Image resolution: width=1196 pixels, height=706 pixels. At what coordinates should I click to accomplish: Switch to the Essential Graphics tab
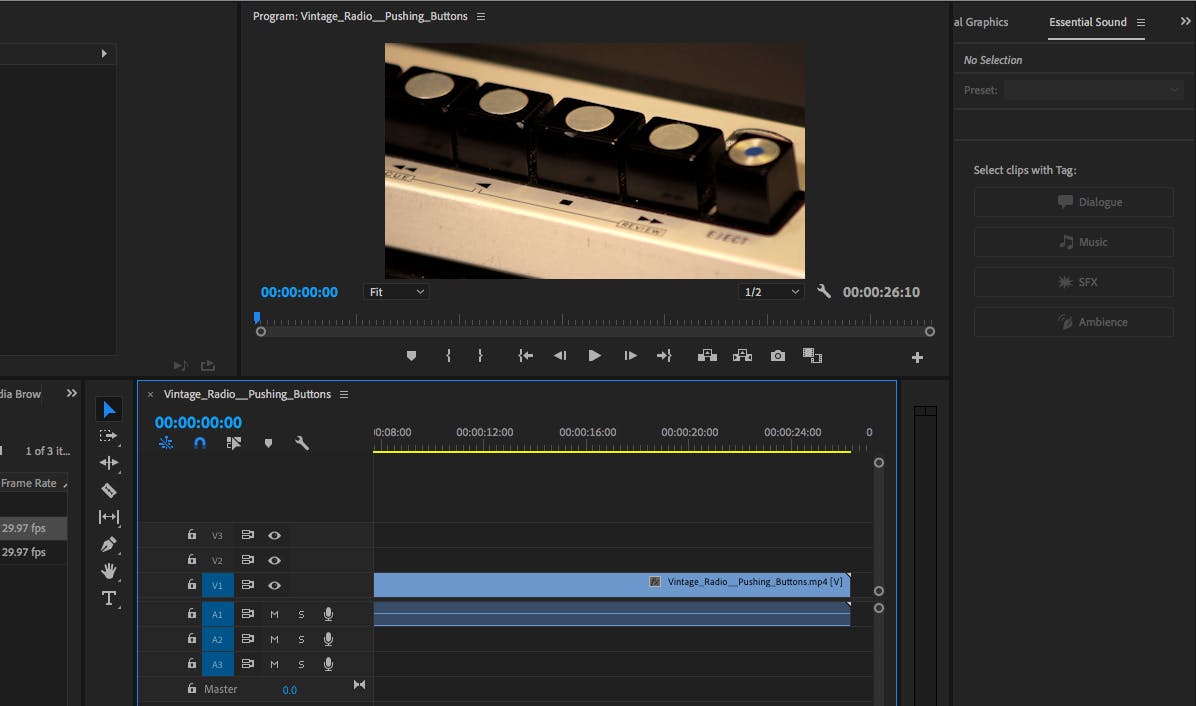(x=981, y=22)
